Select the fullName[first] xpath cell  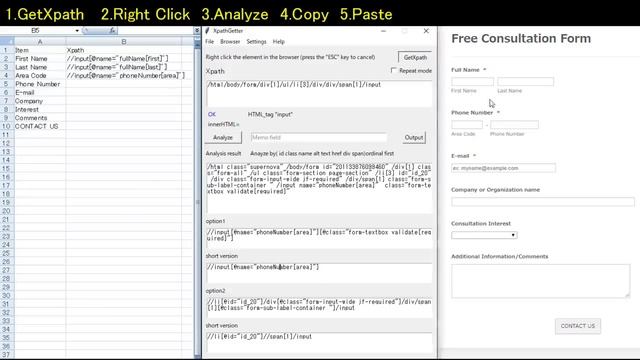(124, 59)
